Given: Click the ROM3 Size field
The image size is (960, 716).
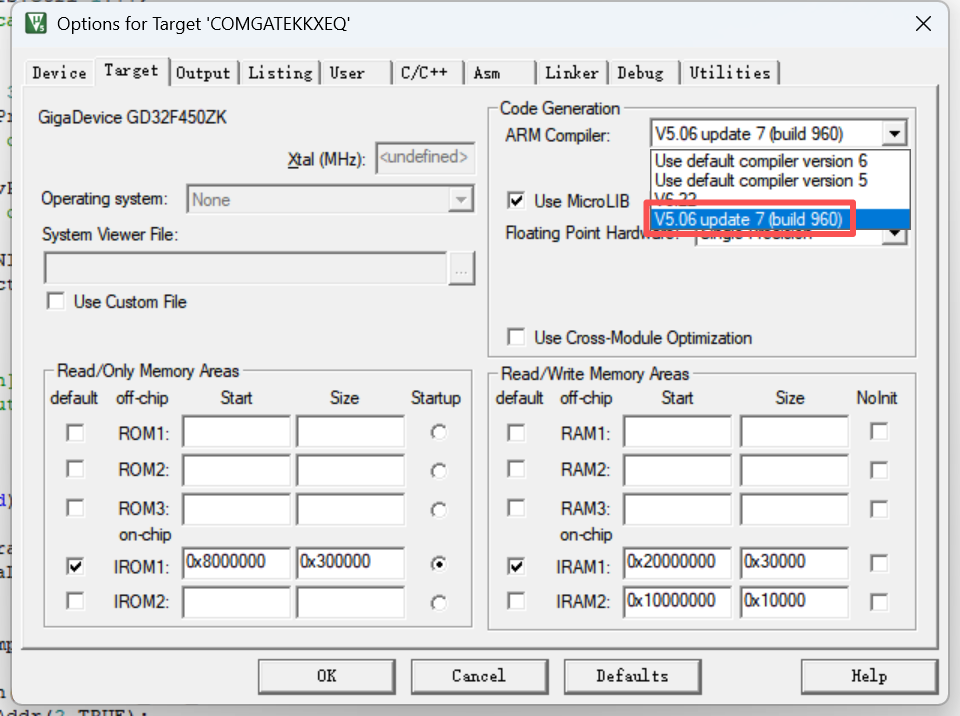Looking at the screenshot, I should coord(350,509).
